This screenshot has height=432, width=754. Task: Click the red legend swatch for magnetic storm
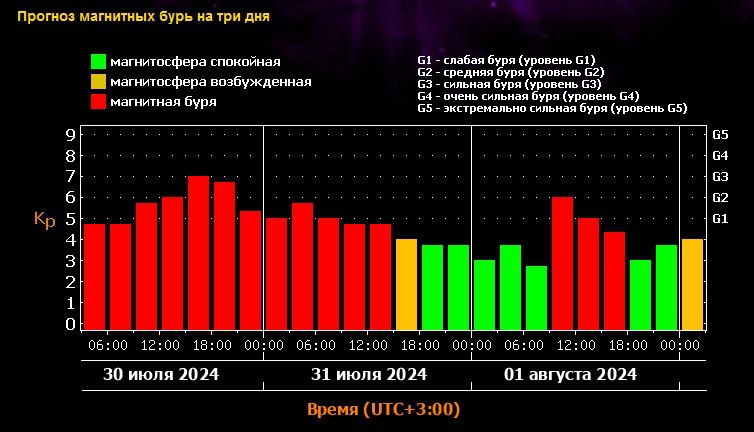[97, 101]
